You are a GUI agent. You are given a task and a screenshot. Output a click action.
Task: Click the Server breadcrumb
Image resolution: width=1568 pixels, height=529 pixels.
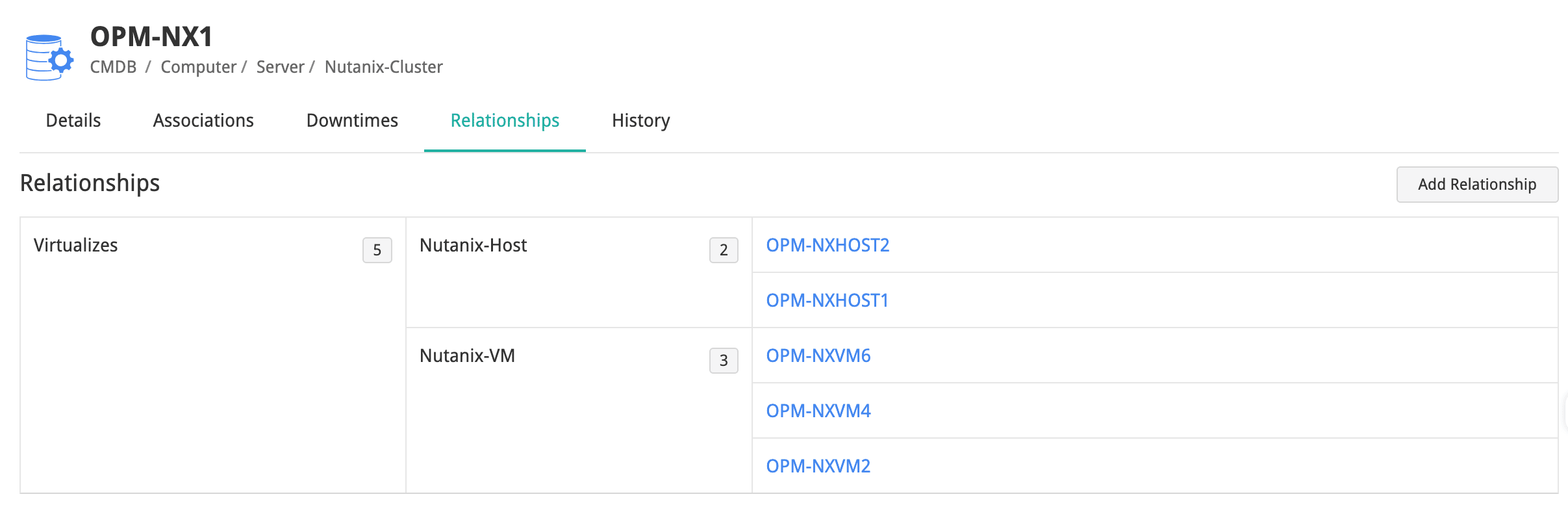coord(280,68)
